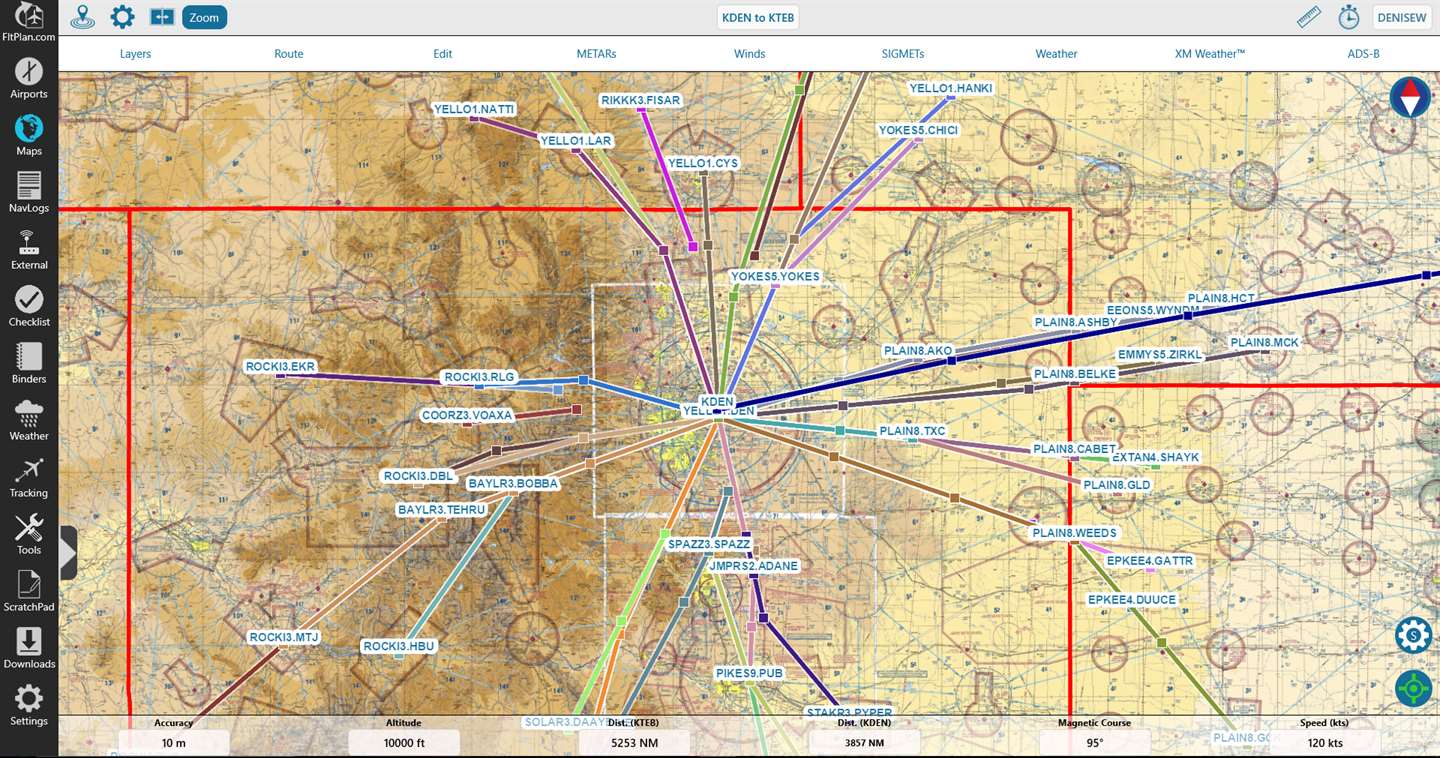Open the Airports section in sidebar

click(29, 78)
